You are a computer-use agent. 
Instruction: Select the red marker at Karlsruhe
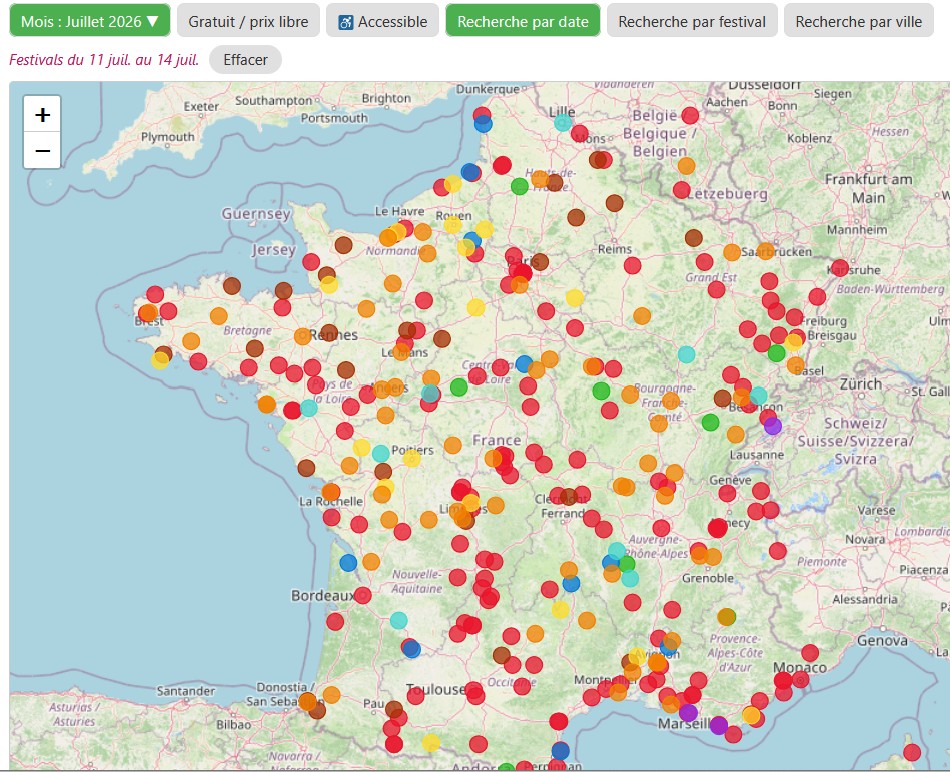coord(840,267)
